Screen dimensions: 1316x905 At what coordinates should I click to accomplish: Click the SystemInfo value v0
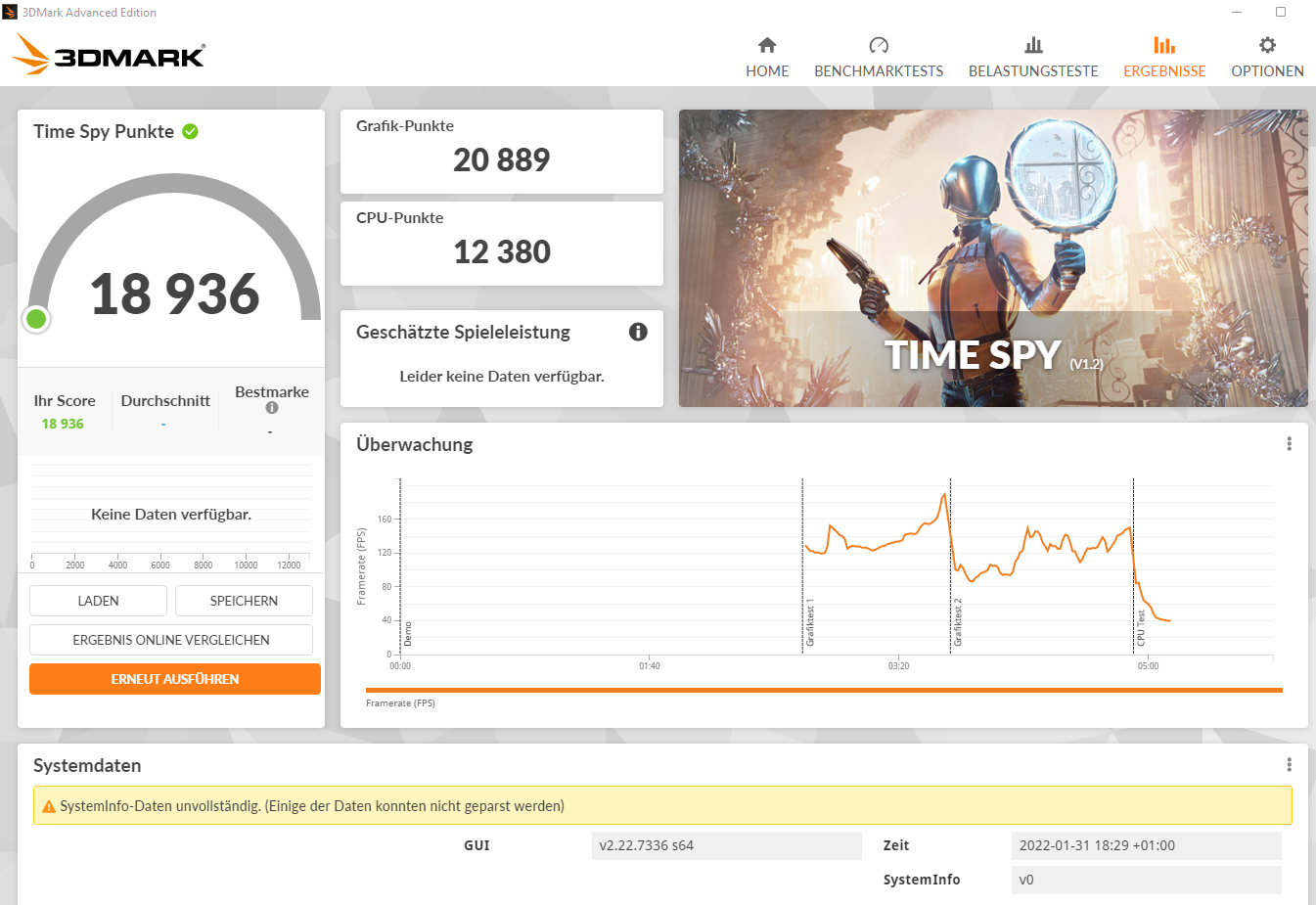(1147, 880)
